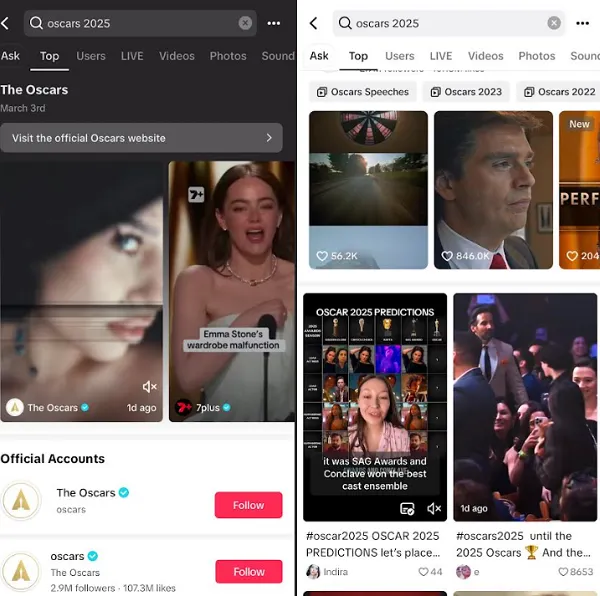The height and width of the screenshot is (596, 600).
Task: Tap verified badge next to The Oscars name
Action: (124, 492)
